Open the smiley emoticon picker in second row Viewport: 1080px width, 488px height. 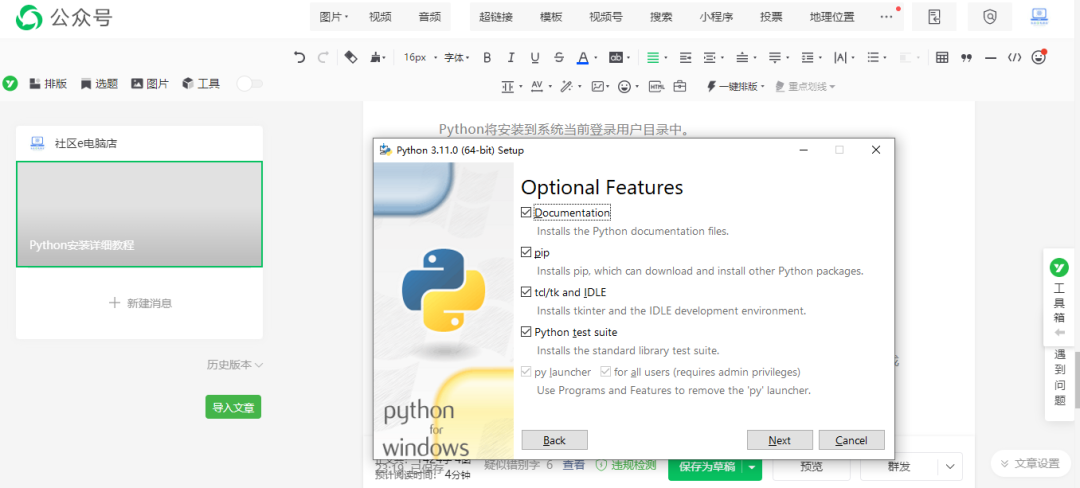click(x=625, y=86)
